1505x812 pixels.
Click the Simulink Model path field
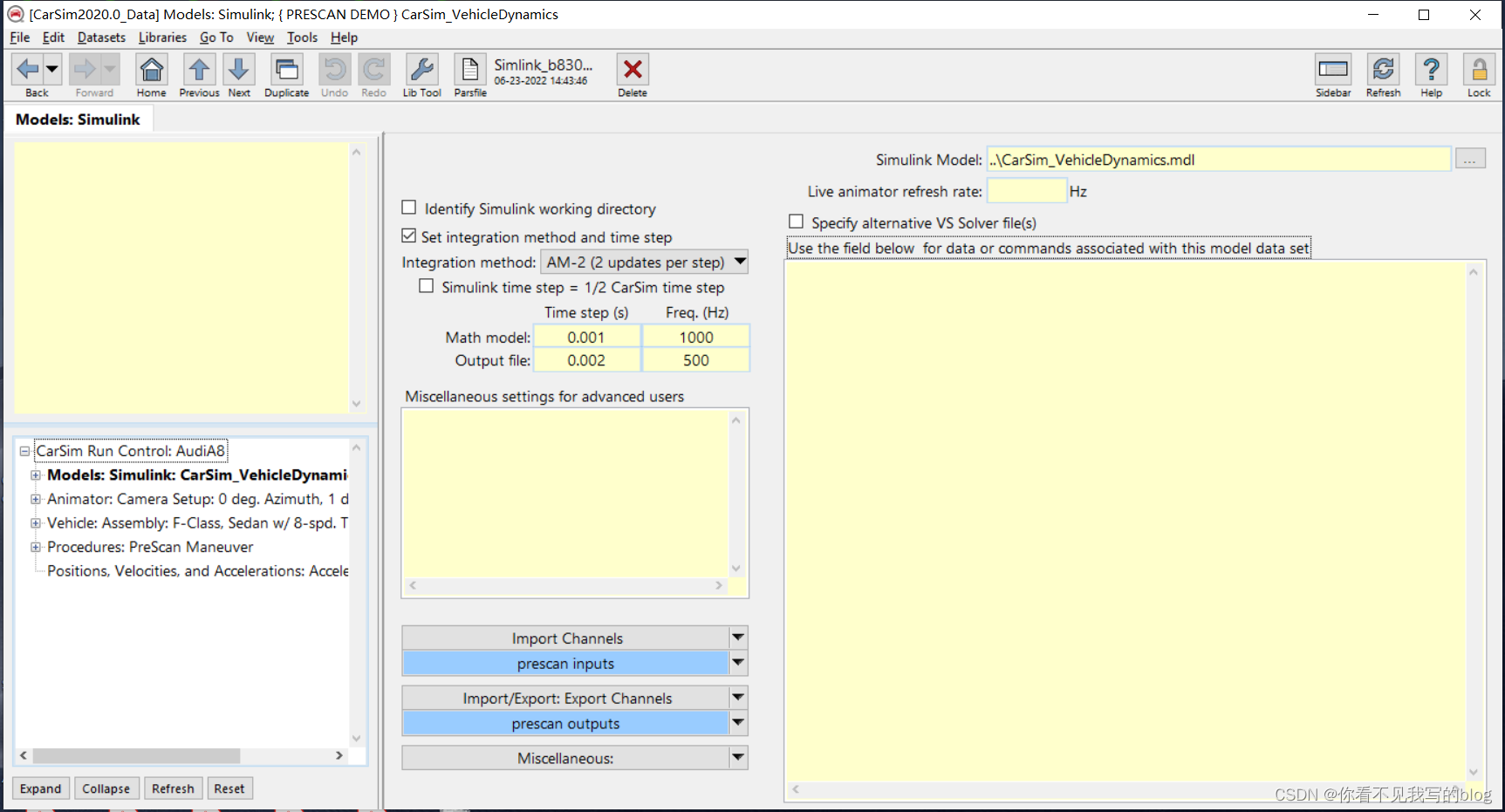coord(1219,160)
